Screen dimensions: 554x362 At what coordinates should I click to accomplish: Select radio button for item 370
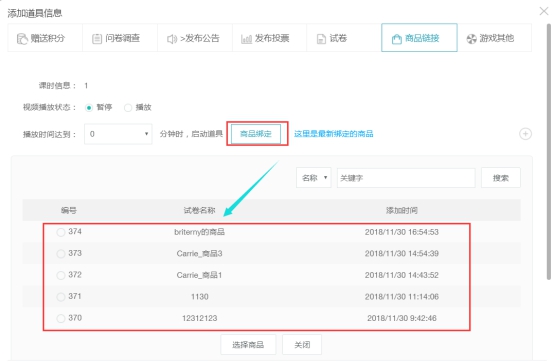(x=61, y=318)
